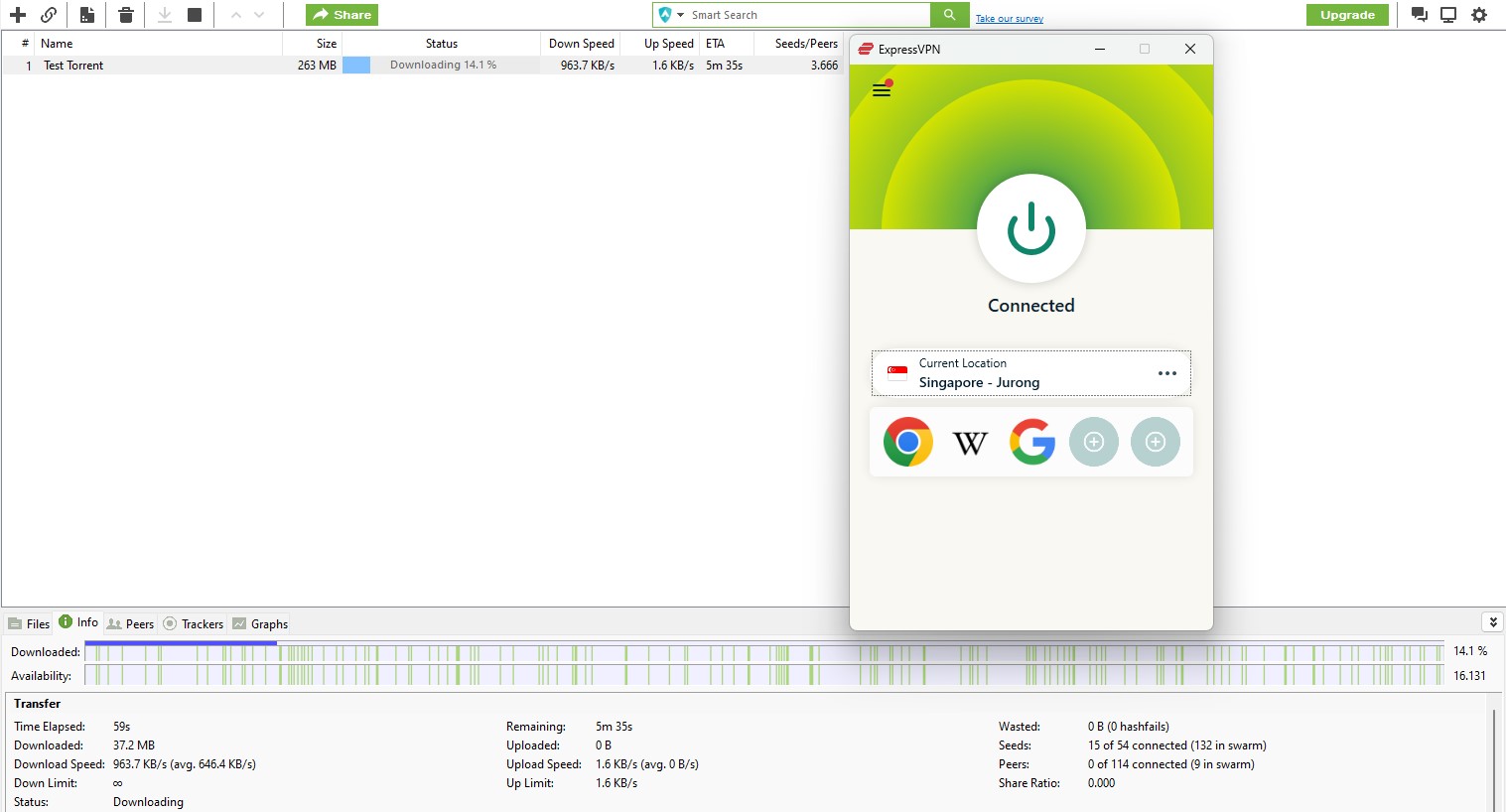Add a new torrent with plus icon
This screenshot has width=1506, height=812.
click(x=18, y=15)
